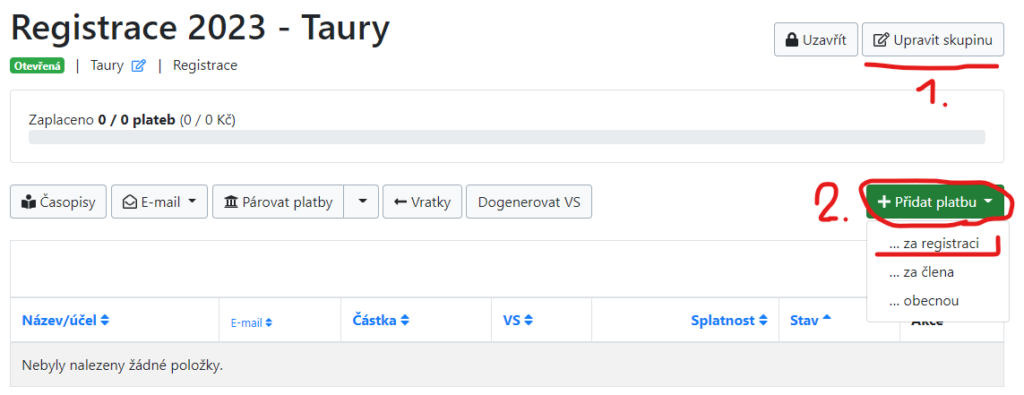Viewport: 1024px width, 395px height.
Task: Click the edit icon on Upravit skupinu
Action: tap(882, 40)
